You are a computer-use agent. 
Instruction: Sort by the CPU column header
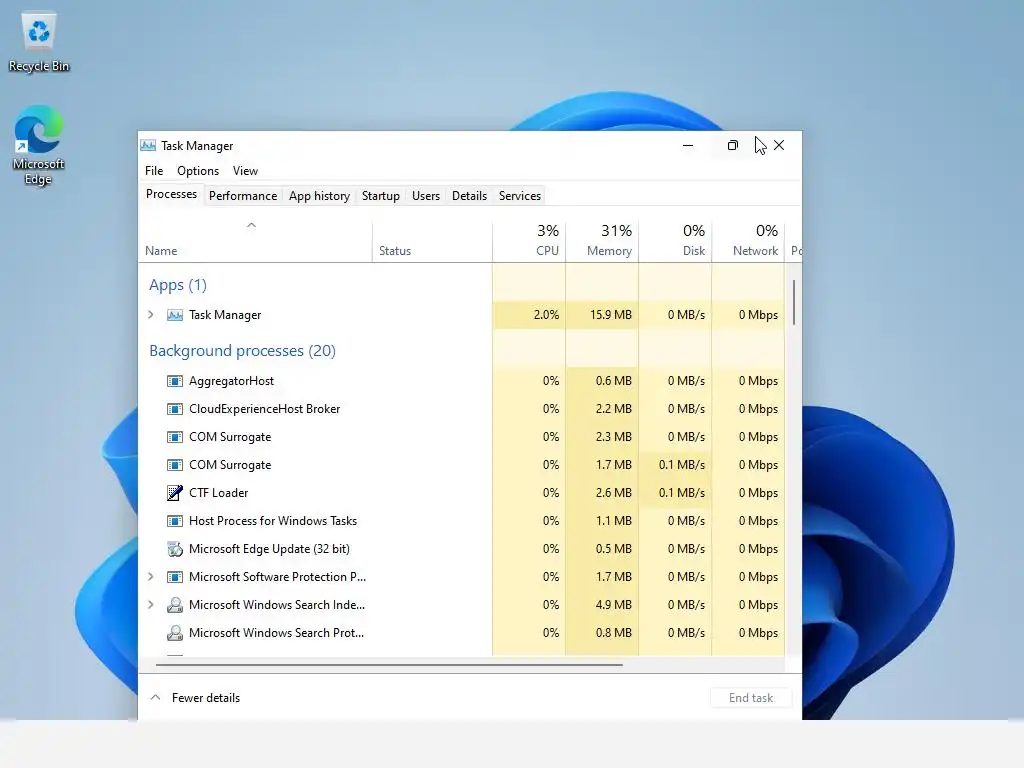[529, 240]
